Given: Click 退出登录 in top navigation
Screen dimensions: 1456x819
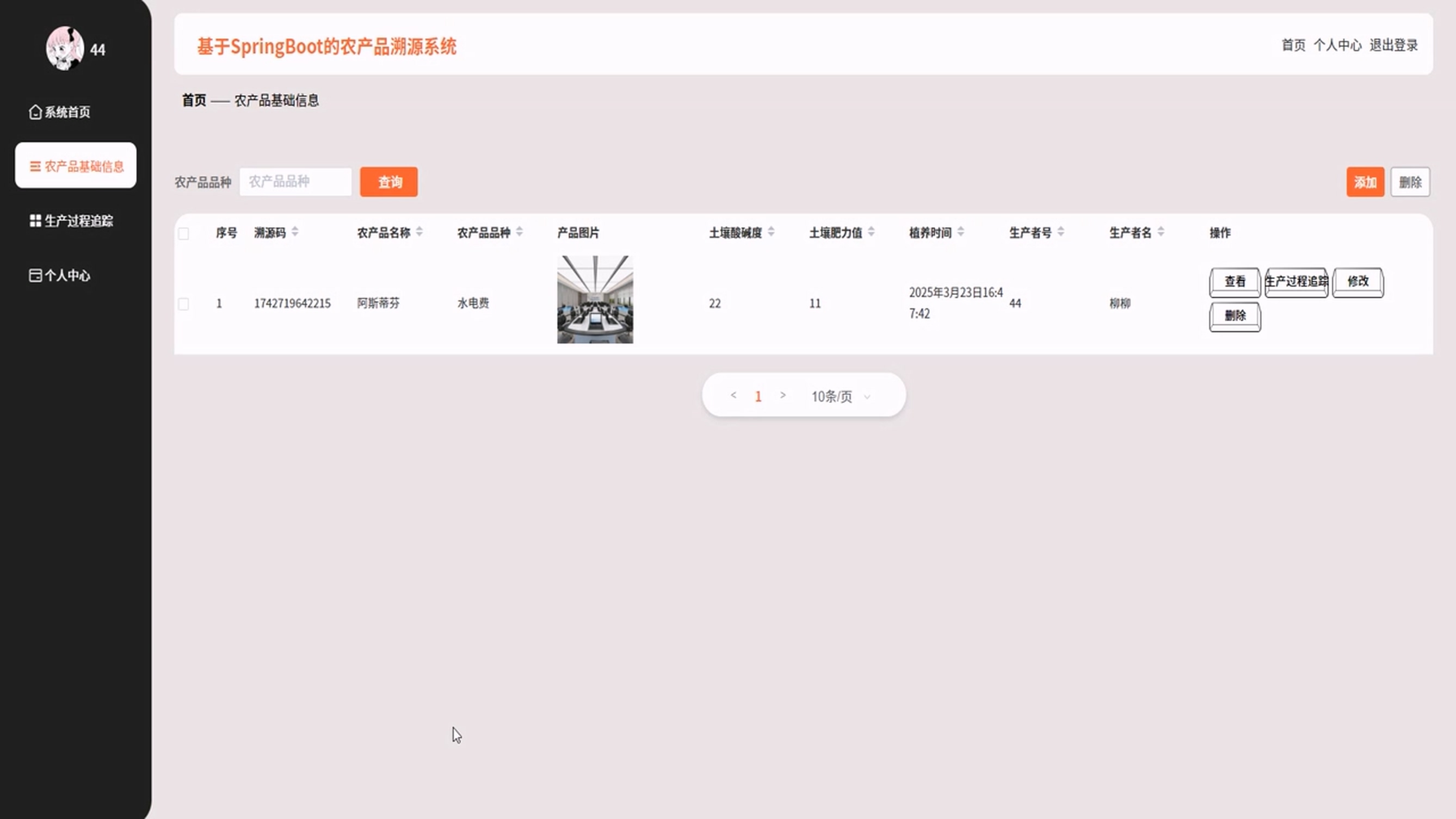Looking at the screenshot, I should point(1393,45).
